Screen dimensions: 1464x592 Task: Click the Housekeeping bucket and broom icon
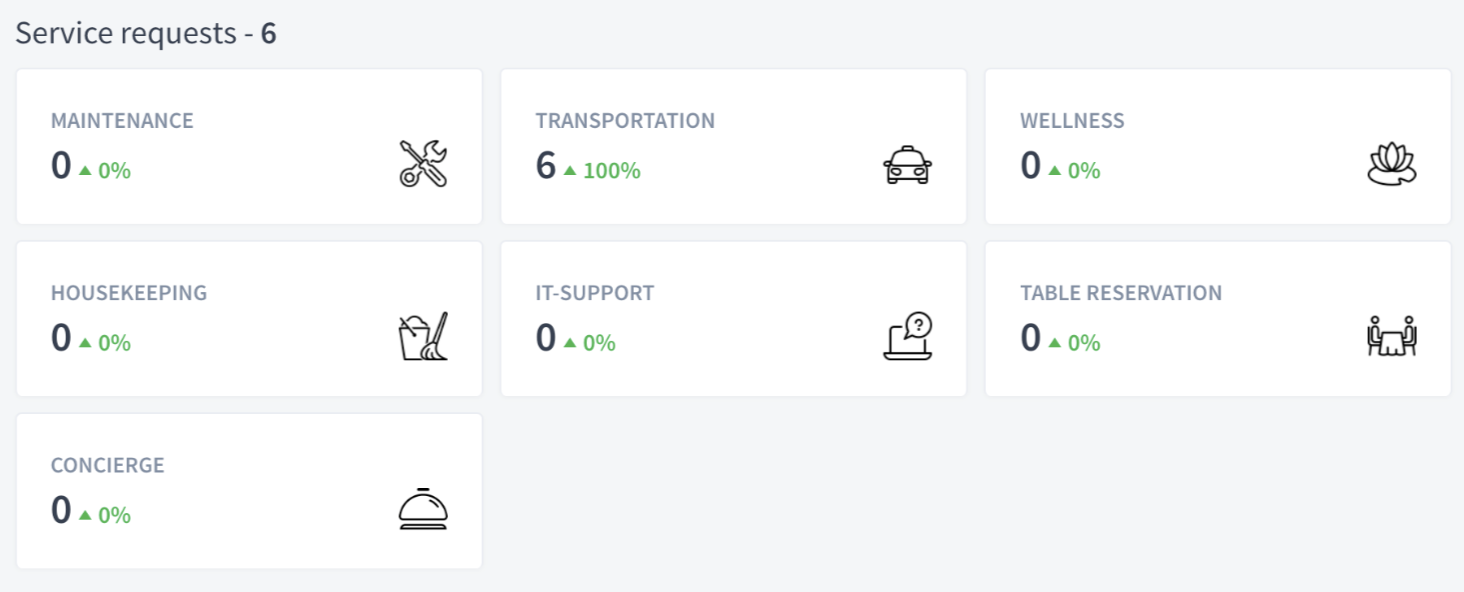423,337
